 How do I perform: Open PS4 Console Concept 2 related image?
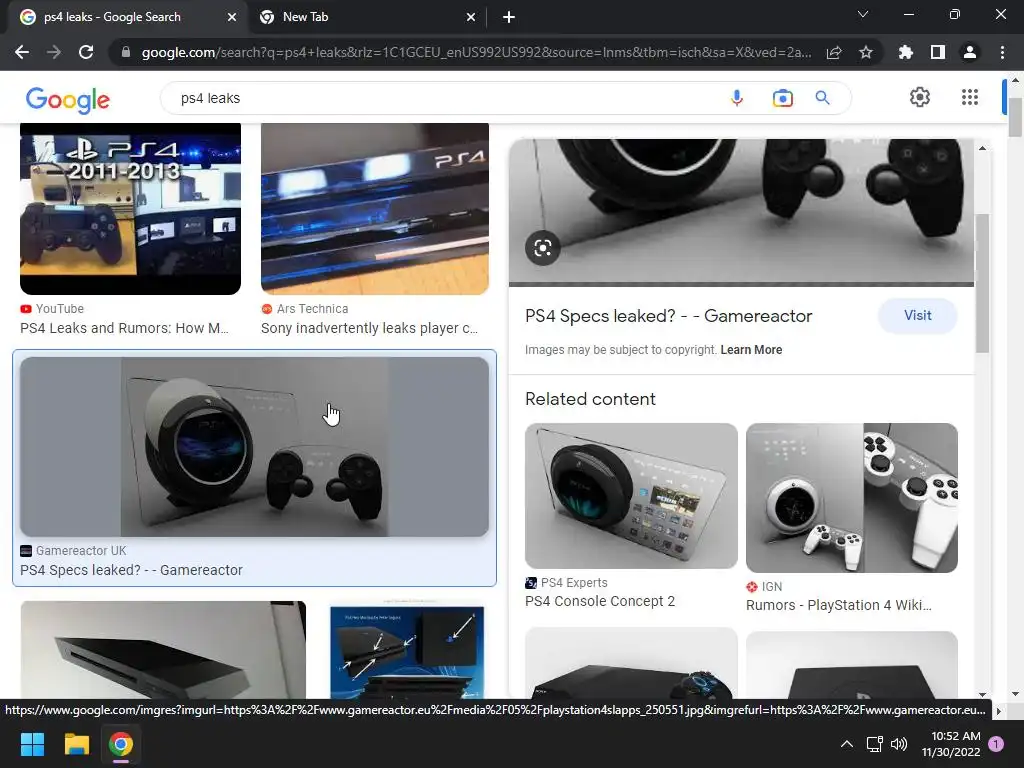click(x=632, y=496)
